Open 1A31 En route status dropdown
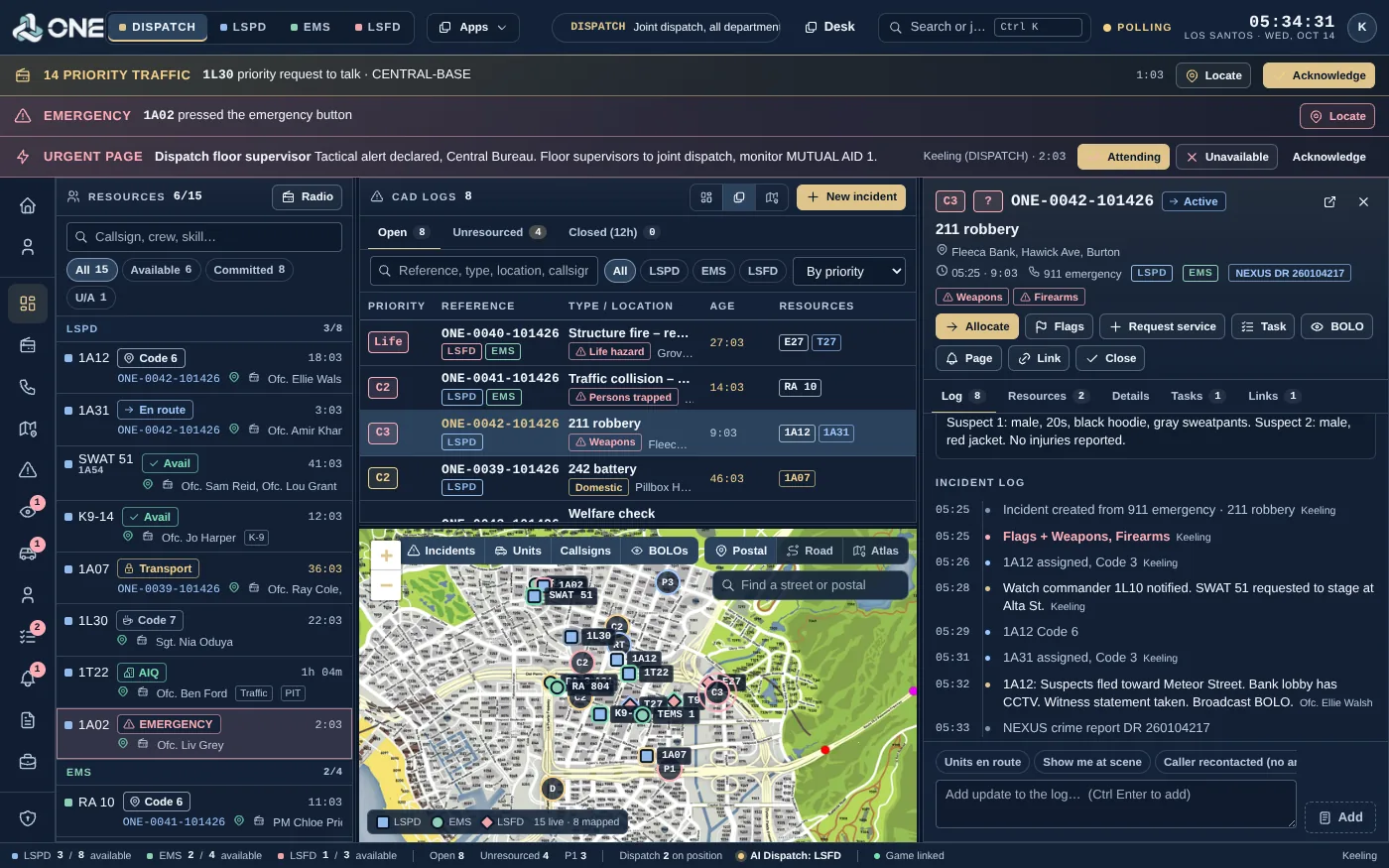This screenshot has height=868, width=1389. pyautogui.click(x=155, y=410)
